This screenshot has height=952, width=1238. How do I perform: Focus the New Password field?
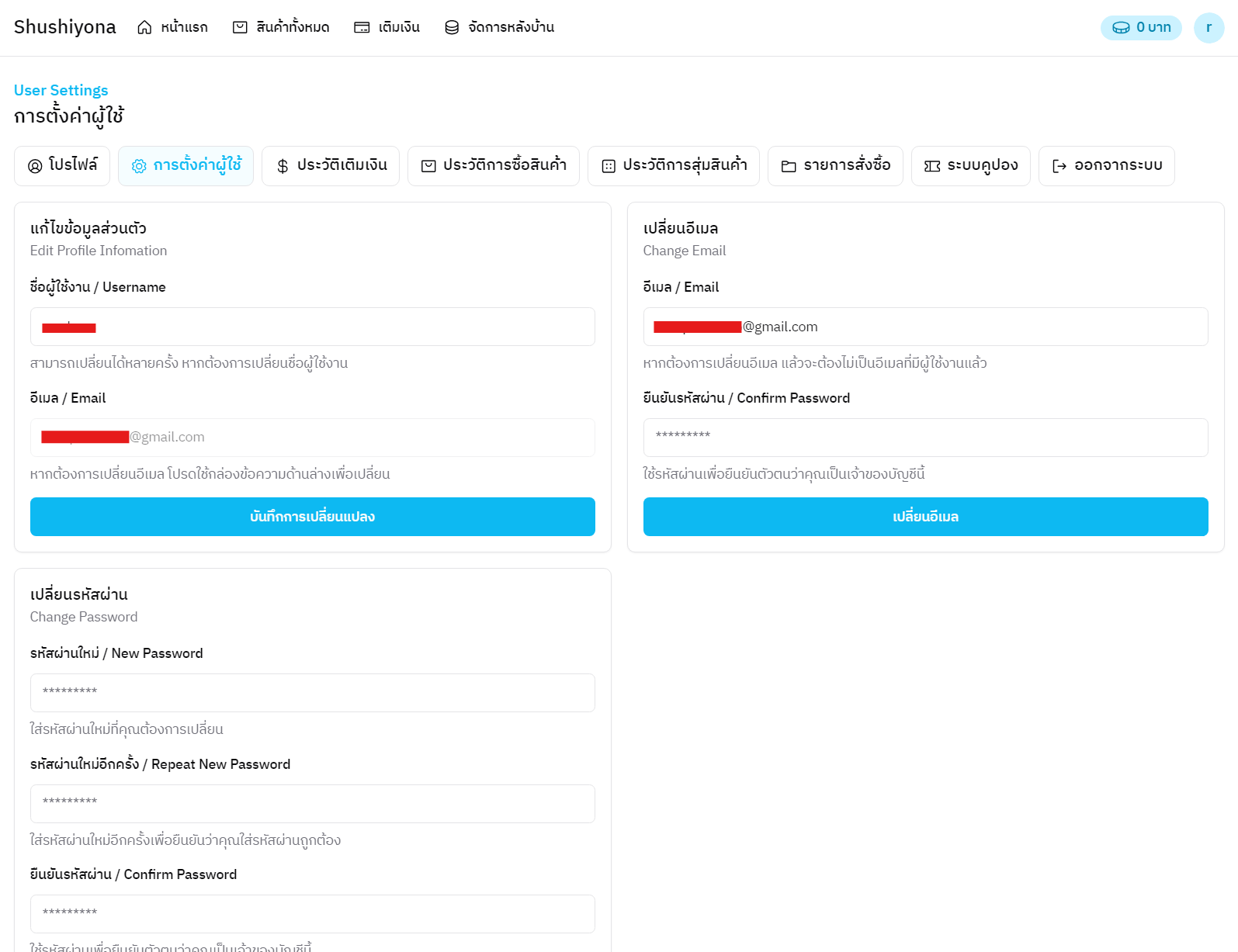point(312,693)
